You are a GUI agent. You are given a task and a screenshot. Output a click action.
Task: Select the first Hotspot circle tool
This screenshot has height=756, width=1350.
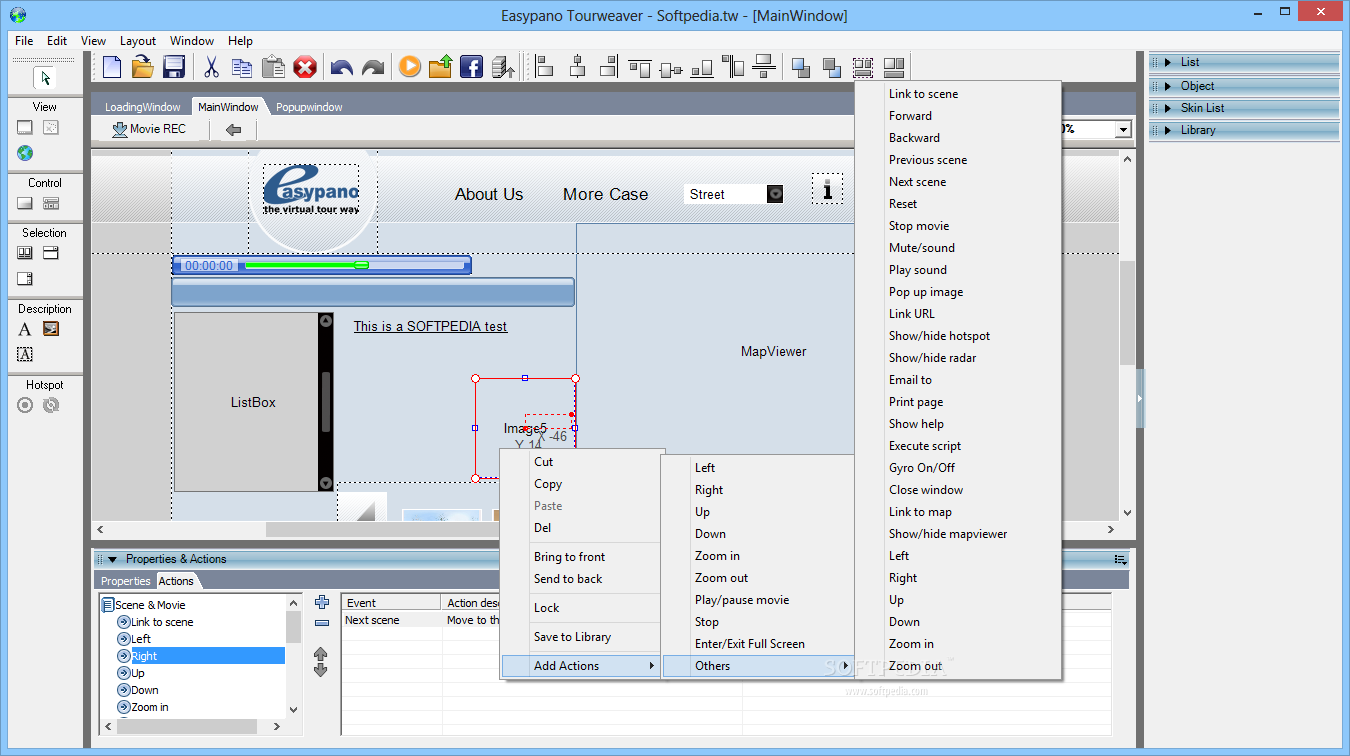(x=25, y=405)
